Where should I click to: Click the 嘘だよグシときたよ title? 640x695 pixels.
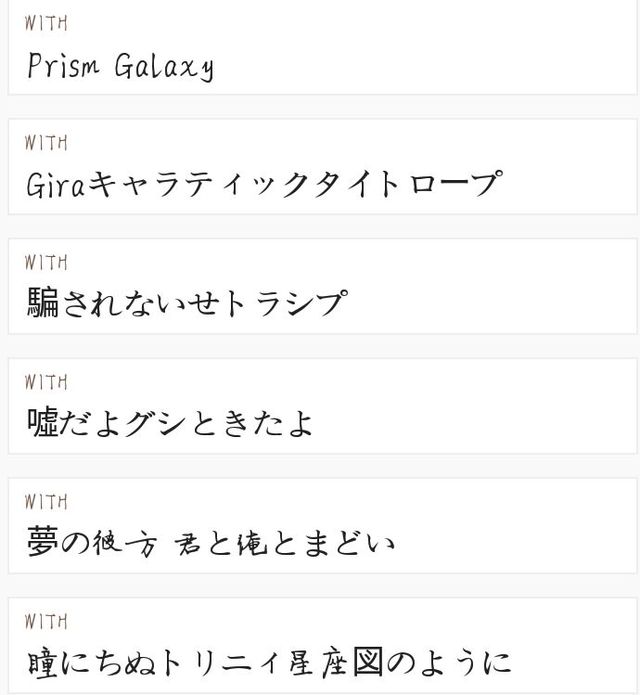click(x=170, y=423)
